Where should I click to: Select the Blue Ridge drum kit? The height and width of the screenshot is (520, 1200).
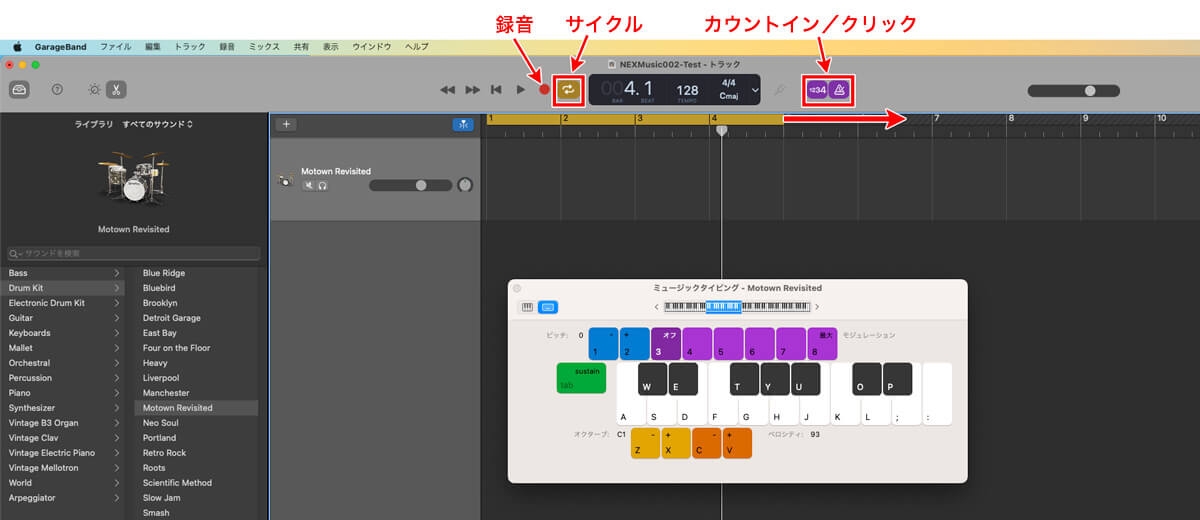point(196,273)
